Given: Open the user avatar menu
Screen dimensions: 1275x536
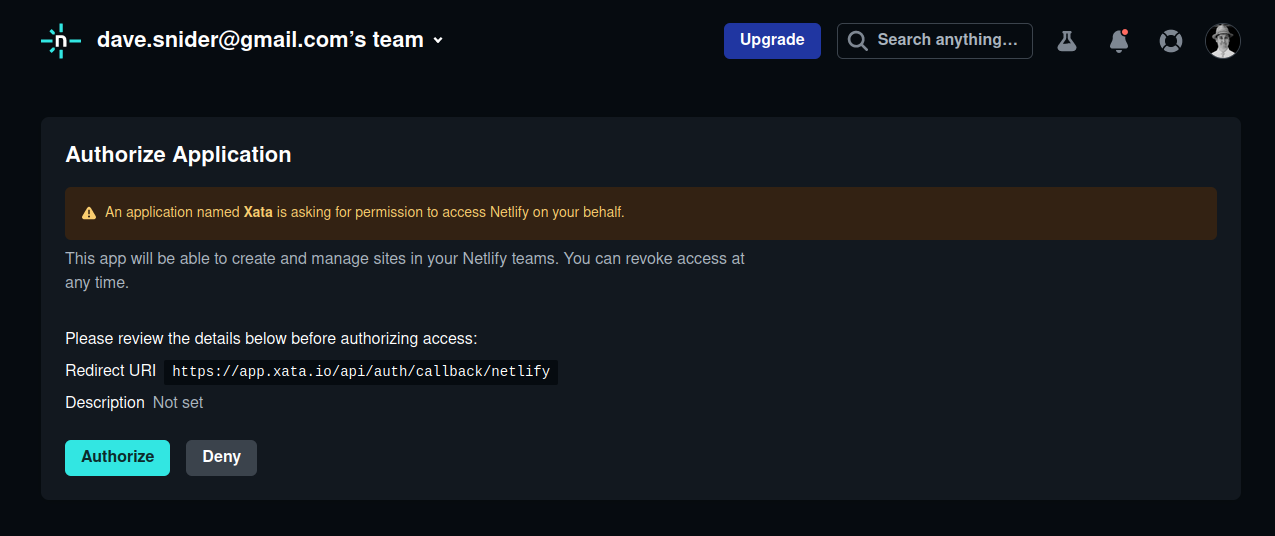Looking at the screenshot, I should click(1223, 41).
